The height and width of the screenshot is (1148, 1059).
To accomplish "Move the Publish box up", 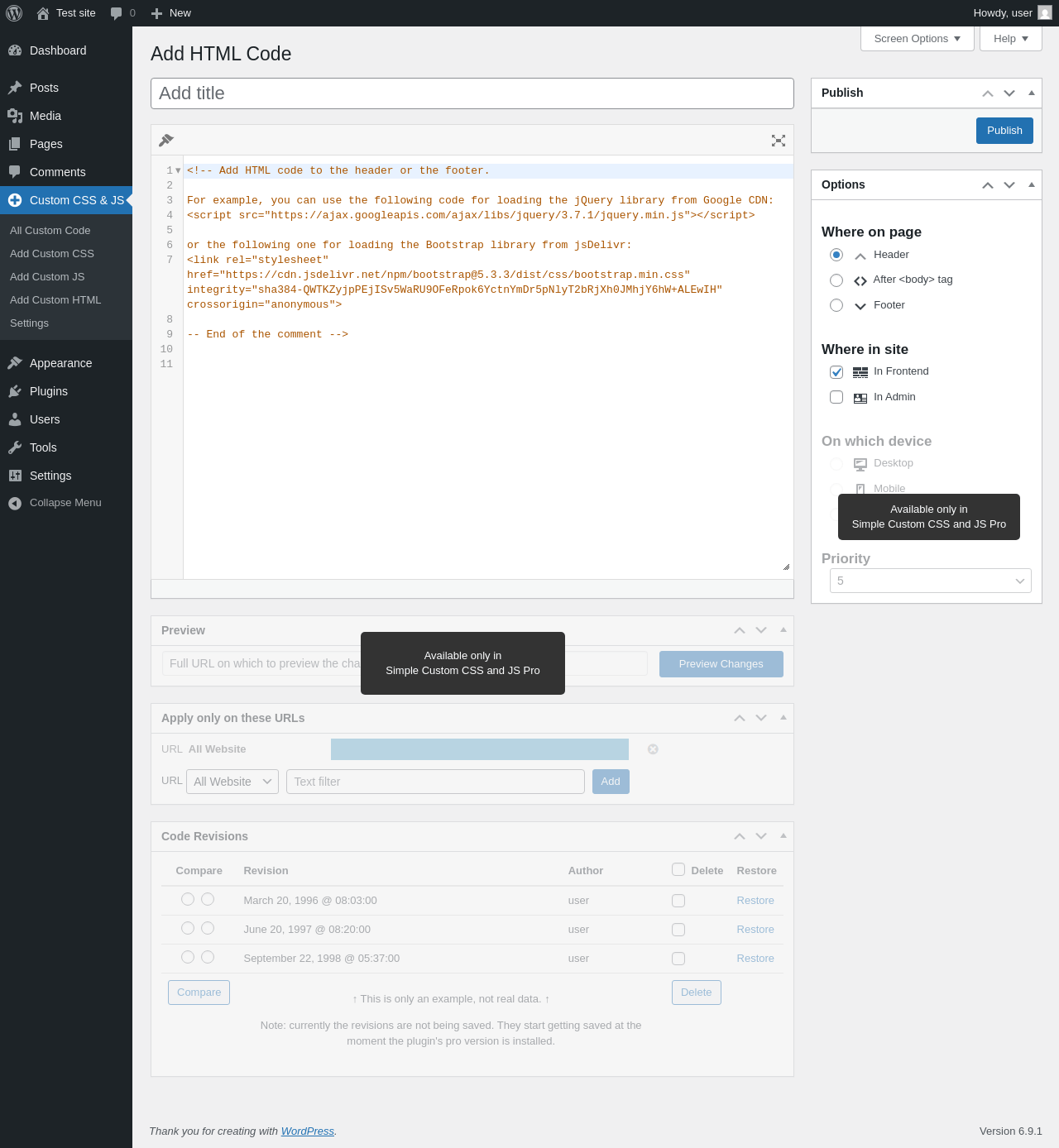I will pyautogui.click(x=988, y=93).
